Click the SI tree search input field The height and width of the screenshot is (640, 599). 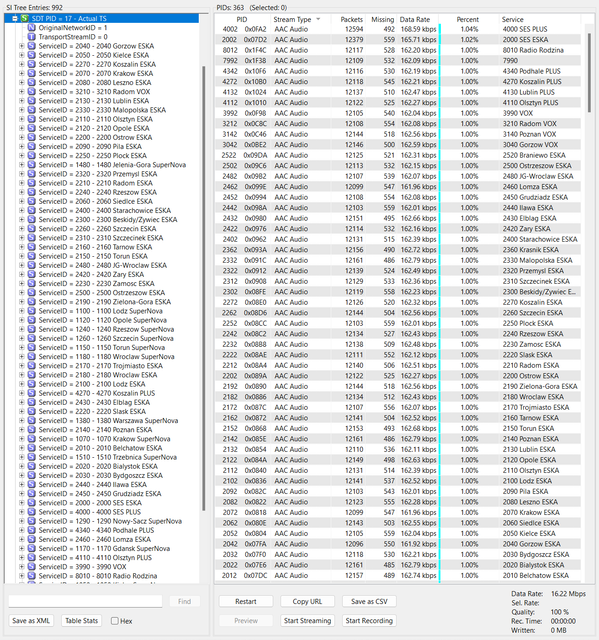[85, 601]
